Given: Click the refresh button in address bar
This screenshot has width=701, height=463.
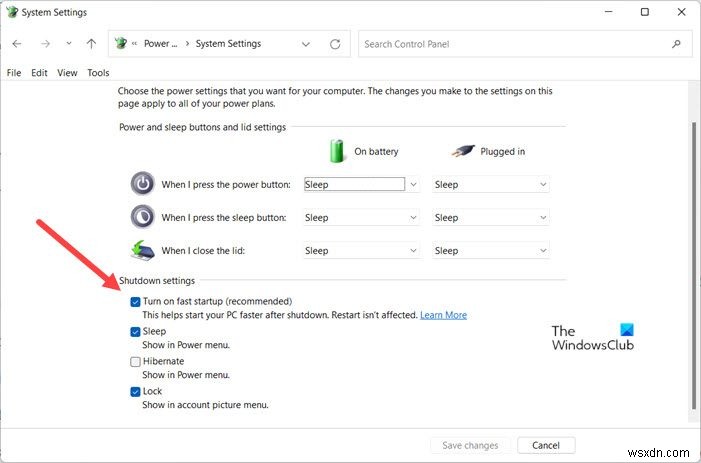Looking at the screenshot, I should point(335,44).
